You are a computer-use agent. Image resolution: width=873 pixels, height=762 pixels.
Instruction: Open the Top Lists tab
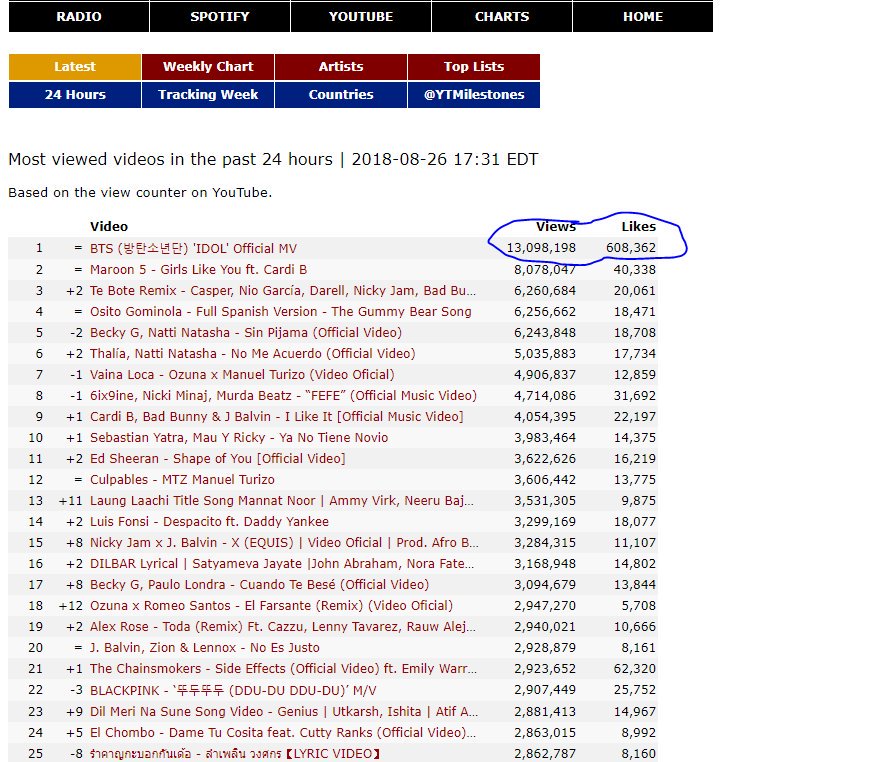(x=474, y=67)
